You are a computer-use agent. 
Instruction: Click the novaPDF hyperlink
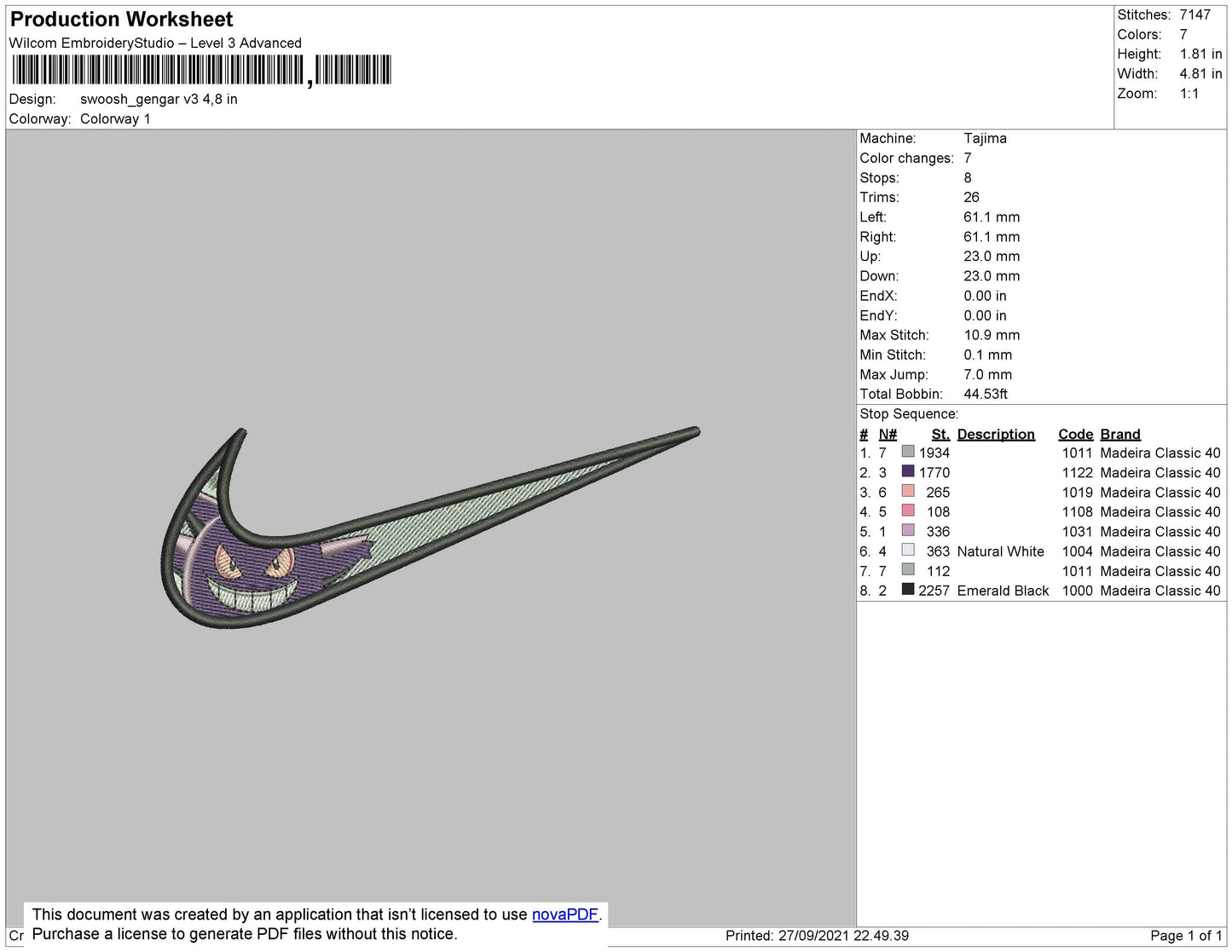pyautogui.click(x=565, y=914)
